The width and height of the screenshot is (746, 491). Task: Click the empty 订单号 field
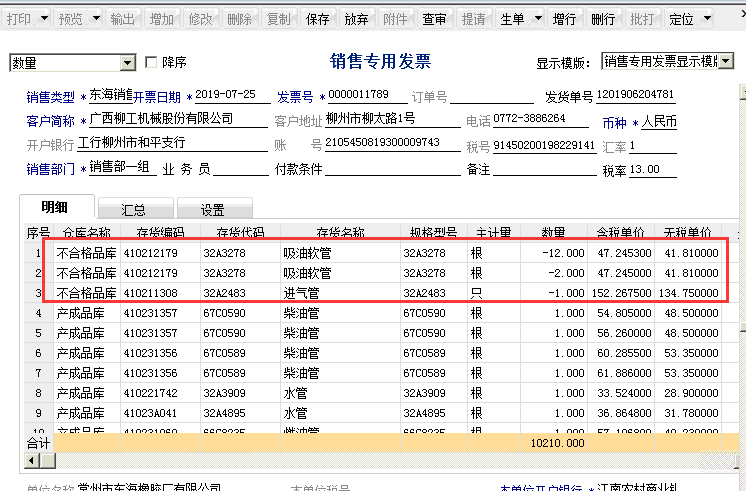pyautogui.click(x=492, y=96)
